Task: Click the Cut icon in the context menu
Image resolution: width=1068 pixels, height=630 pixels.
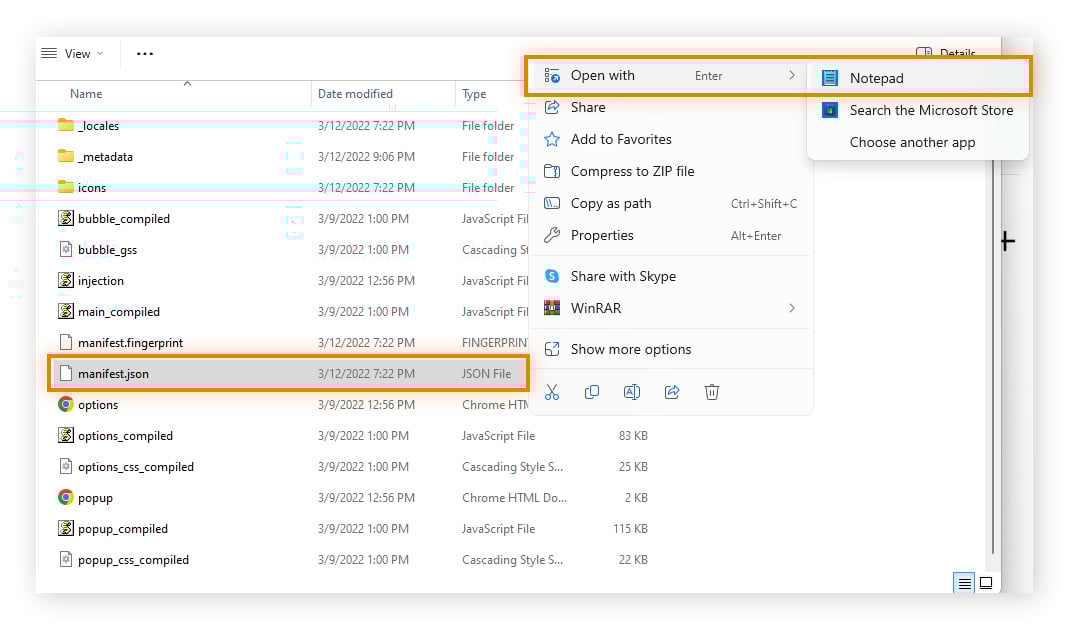Action: pyautogui.click(x=552, y=392)
